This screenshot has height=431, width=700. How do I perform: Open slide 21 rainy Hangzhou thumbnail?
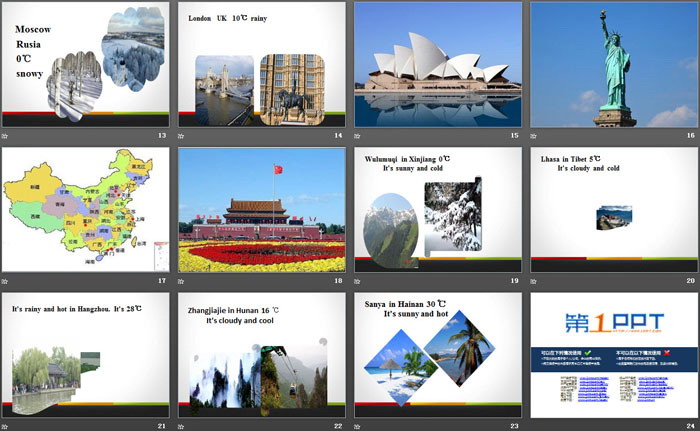pyautogui.click(x=86, y=356)
